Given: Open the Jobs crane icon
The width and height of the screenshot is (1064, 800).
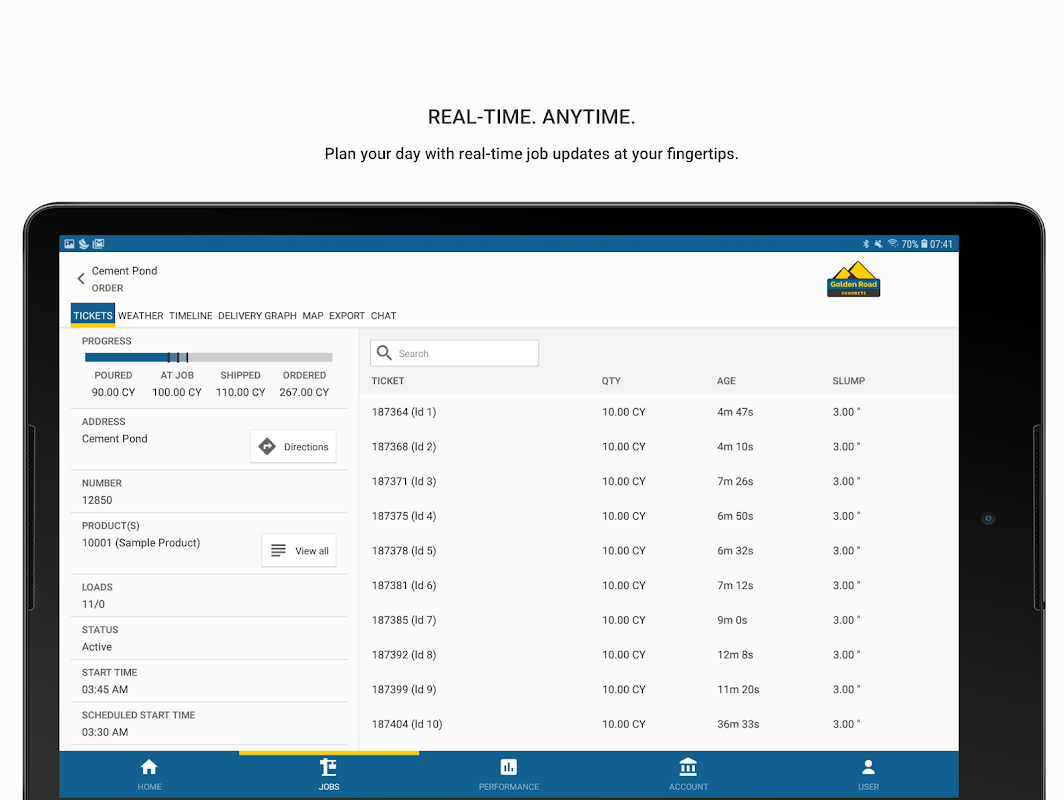Looking at the screenshot, I should pos(328,767).
